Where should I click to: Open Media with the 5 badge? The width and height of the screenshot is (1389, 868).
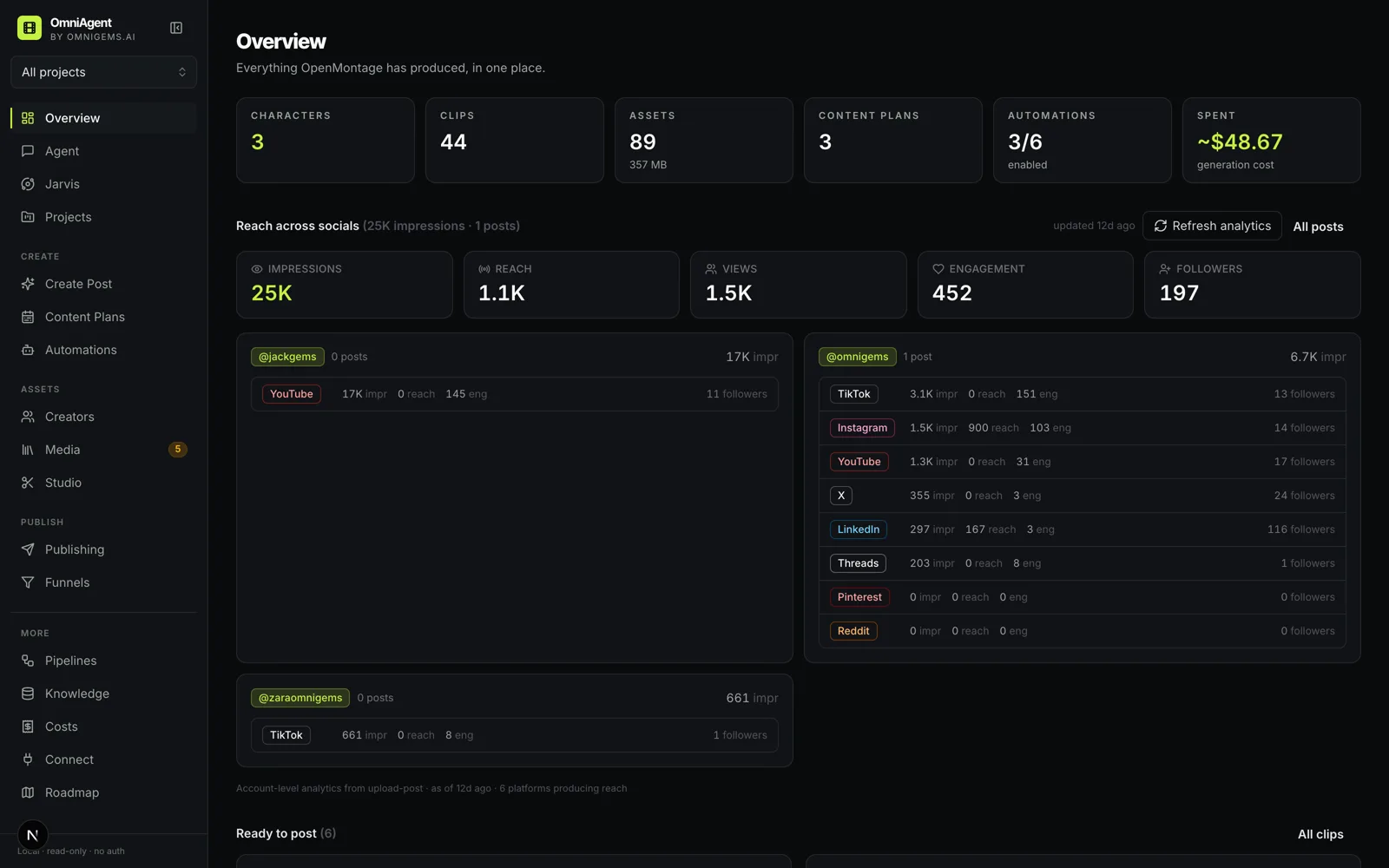[103, 450]
